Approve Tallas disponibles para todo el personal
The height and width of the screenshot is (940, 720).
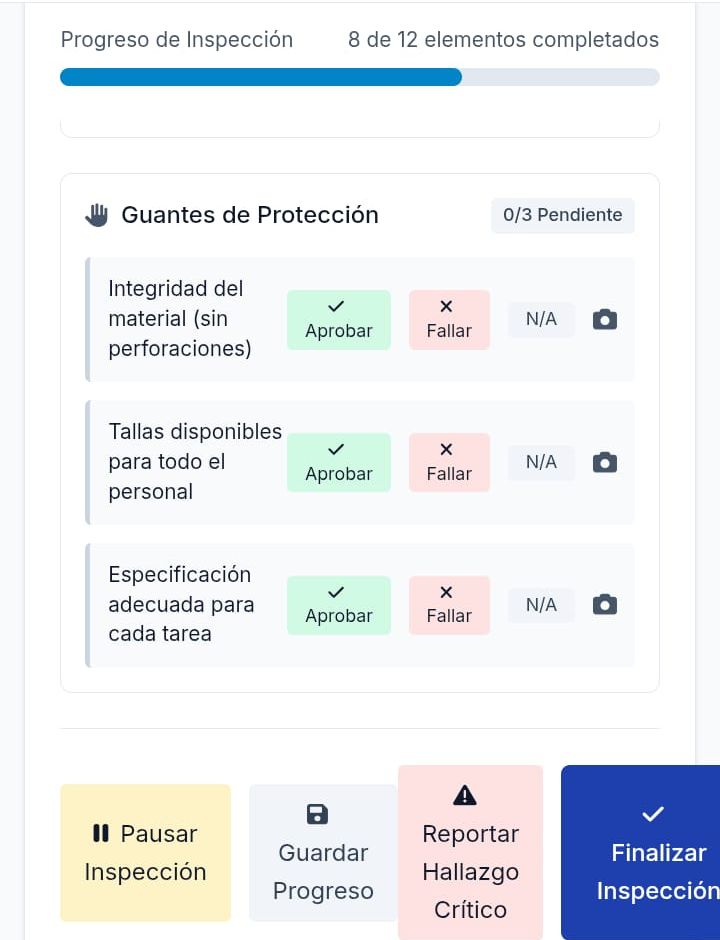(338, 463)
